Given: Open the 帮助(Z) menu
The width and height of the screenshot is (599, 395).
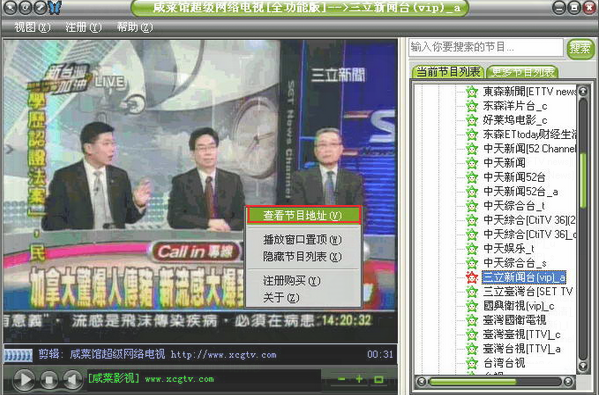Looking at the screenshot, I should (x=134, y=27).
